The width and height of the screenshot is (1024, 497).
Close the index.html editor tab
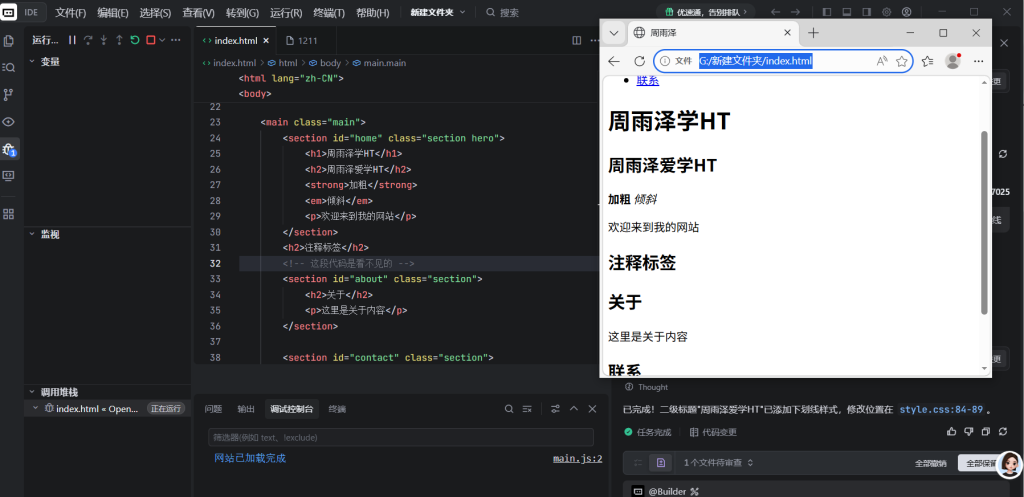pyautogui.click(x=266, y=40)
